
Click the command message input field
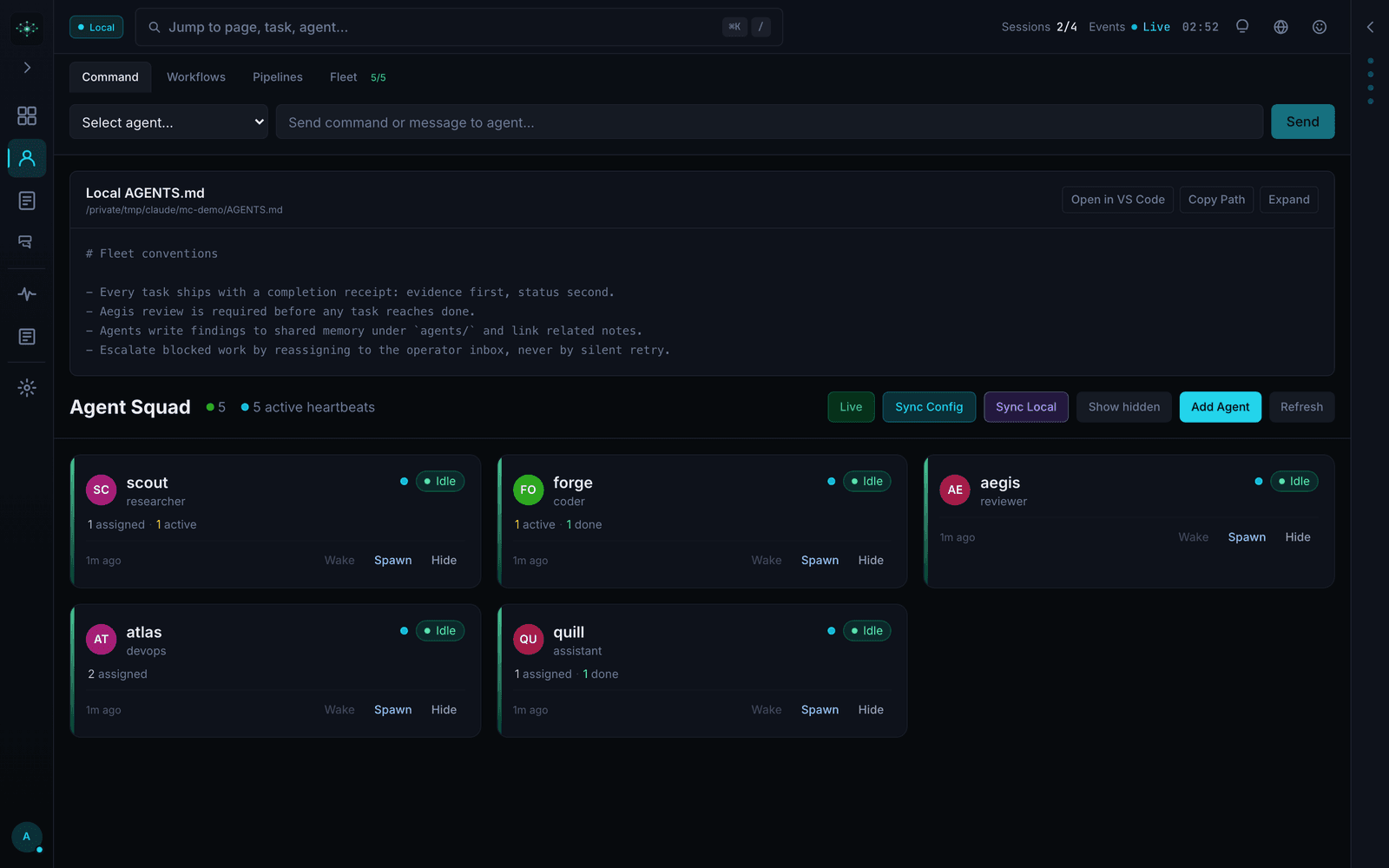769,122
